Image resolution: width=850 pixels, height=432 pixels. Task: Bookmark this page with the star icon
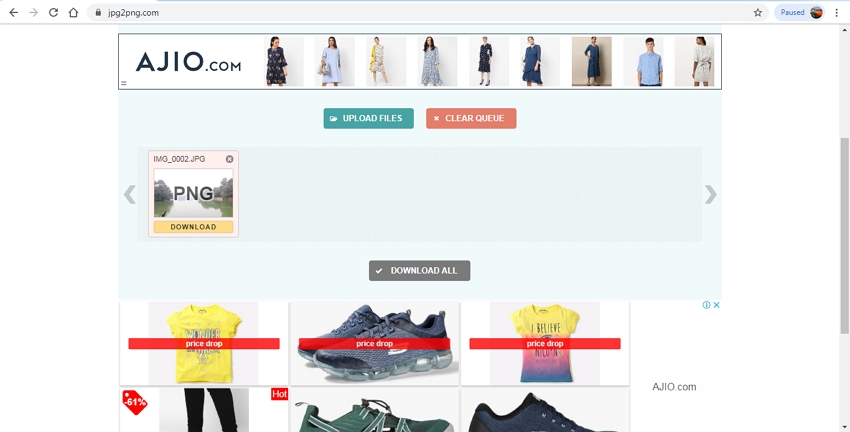click(x=757, y=13)
